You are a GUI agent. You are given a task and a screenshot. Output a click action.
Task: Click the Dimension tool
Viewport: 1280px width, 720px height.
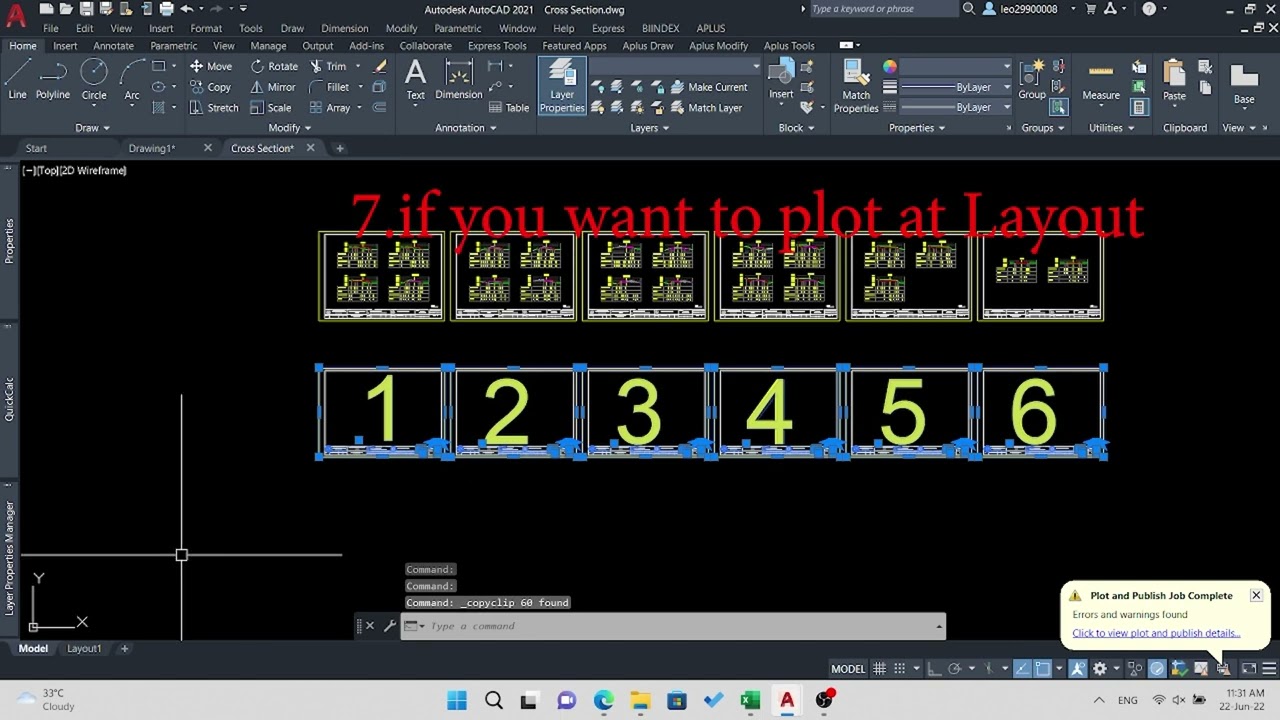pyautogui.click(x=459, y=80)
